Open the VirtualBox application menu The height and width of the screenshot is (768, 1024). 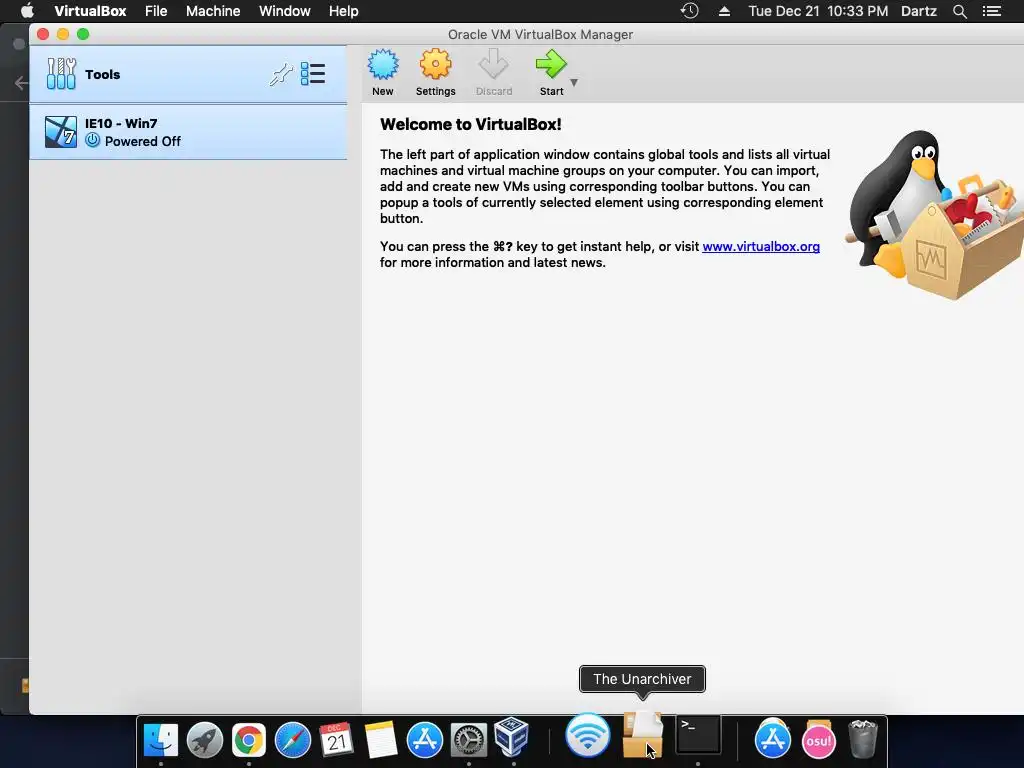pos(90,11)
